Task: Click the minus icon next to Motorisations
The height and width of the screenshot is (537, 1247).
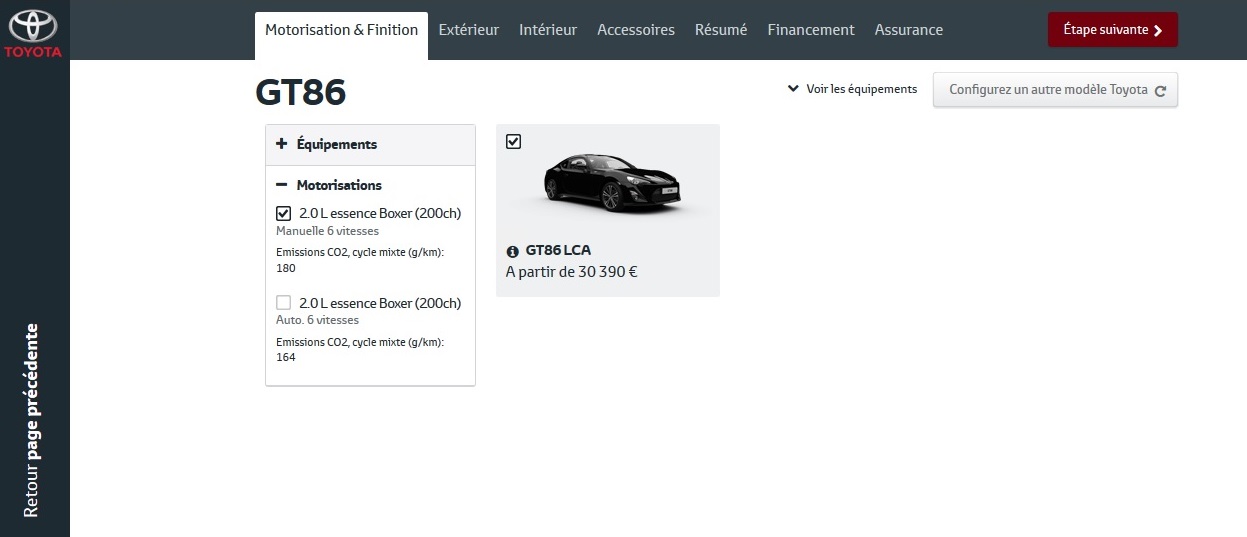Action: pyautogui.click(x=282, y=185)
